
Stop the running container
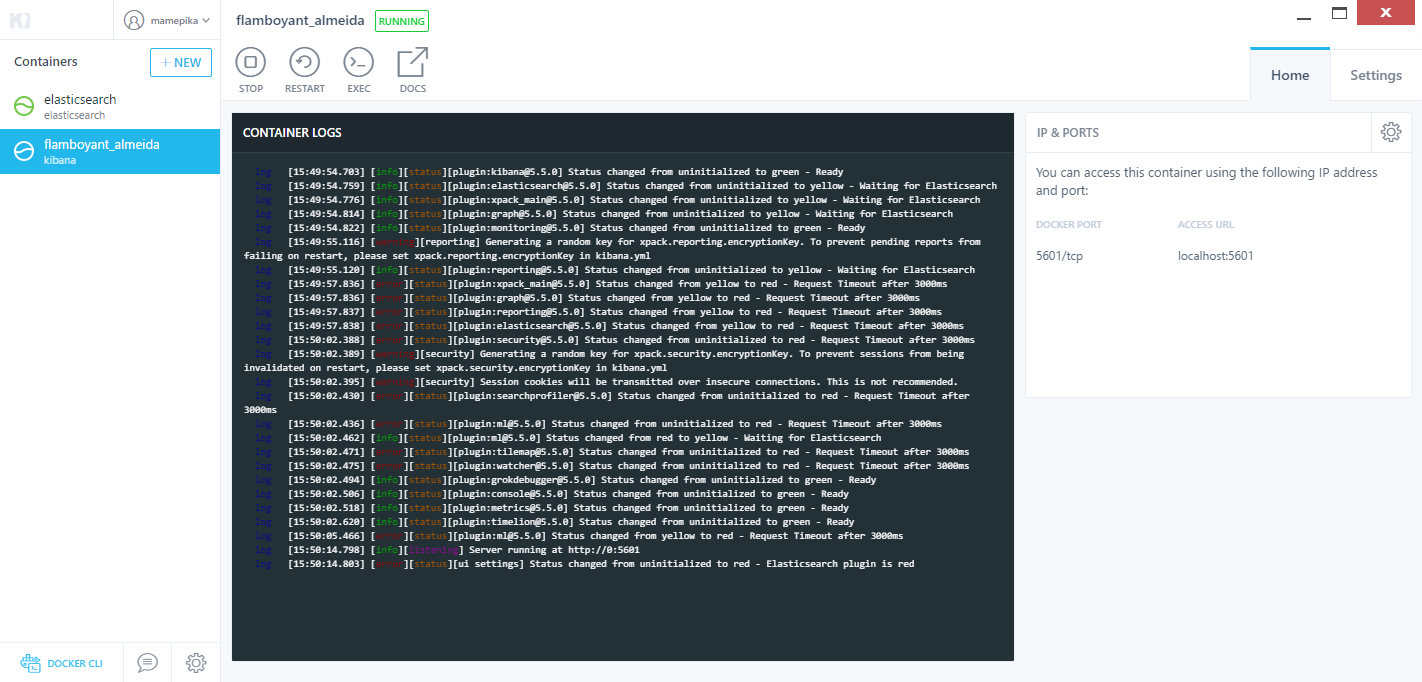click(x=251, y=70)
